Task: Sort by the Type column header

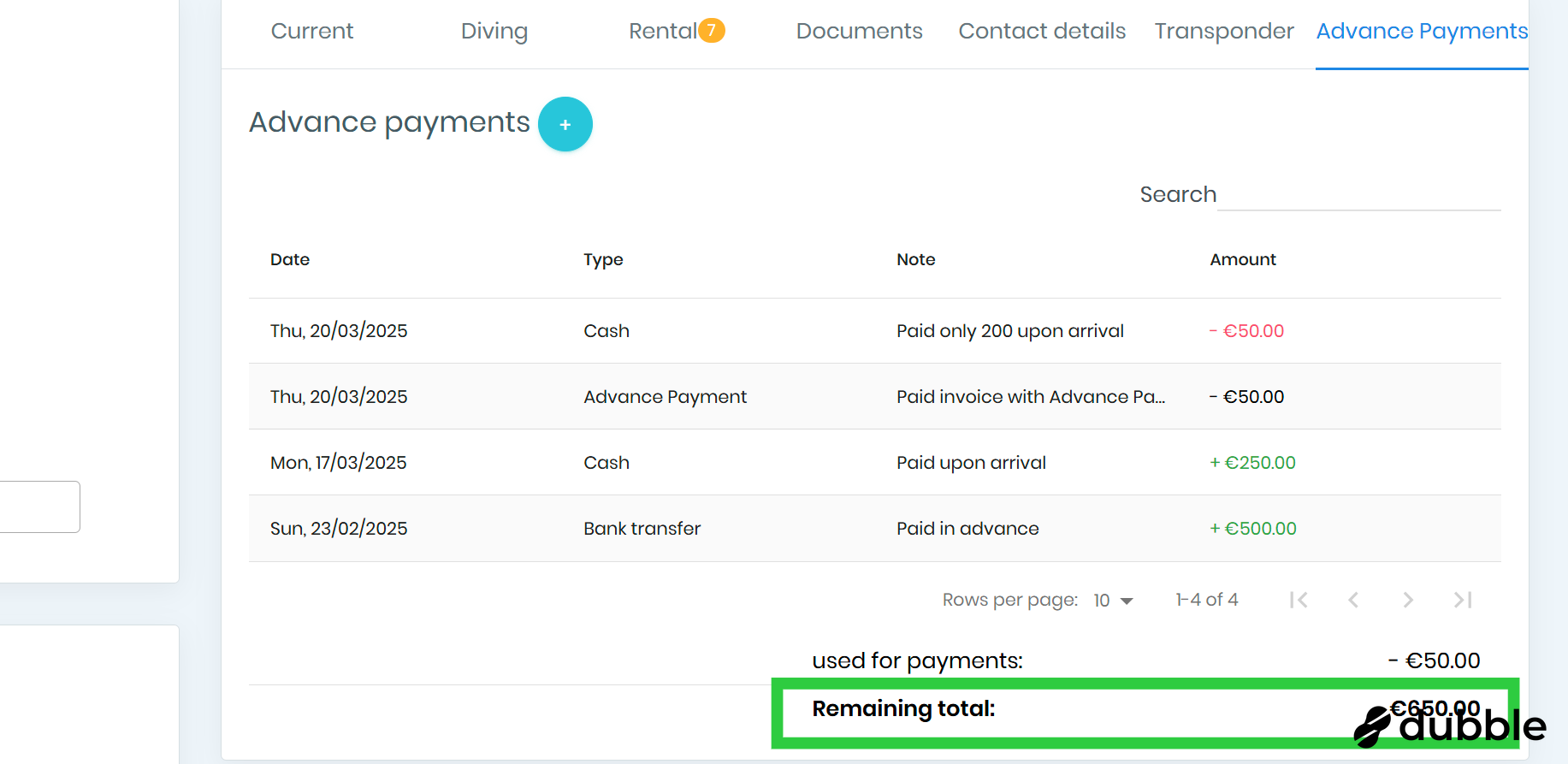Action: 603,260
